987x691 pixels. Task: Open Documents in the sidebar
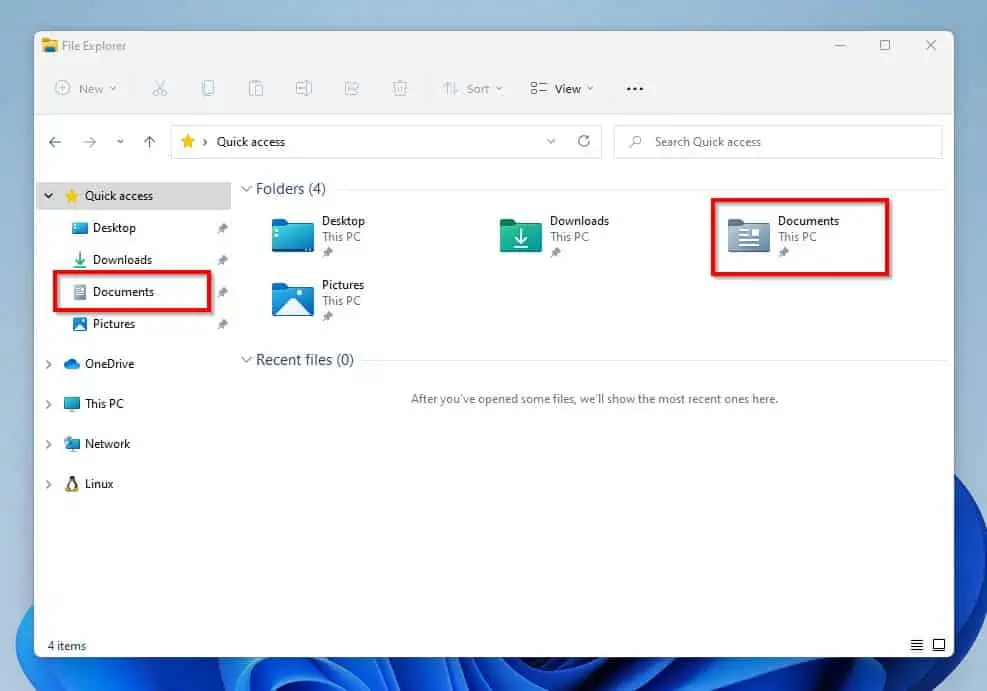coord(123,292)
